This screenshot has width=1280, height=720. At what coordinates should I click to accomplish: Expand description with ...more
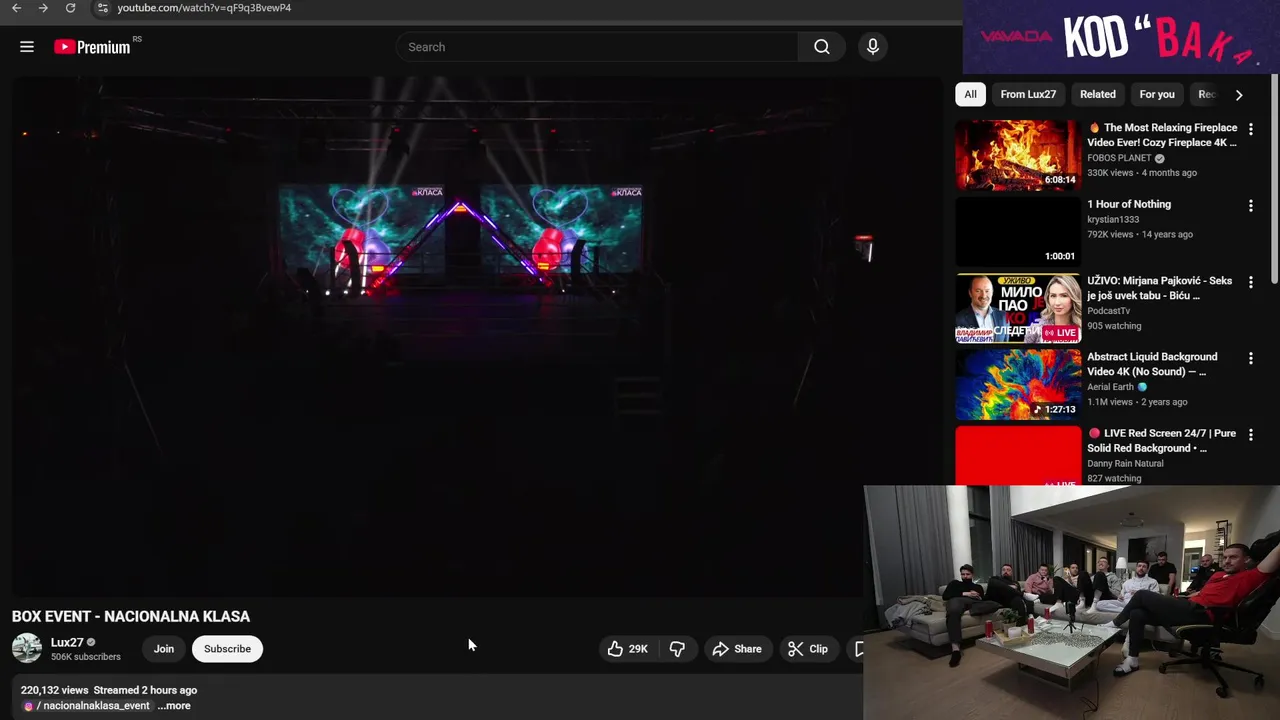(x=174, y=706)
